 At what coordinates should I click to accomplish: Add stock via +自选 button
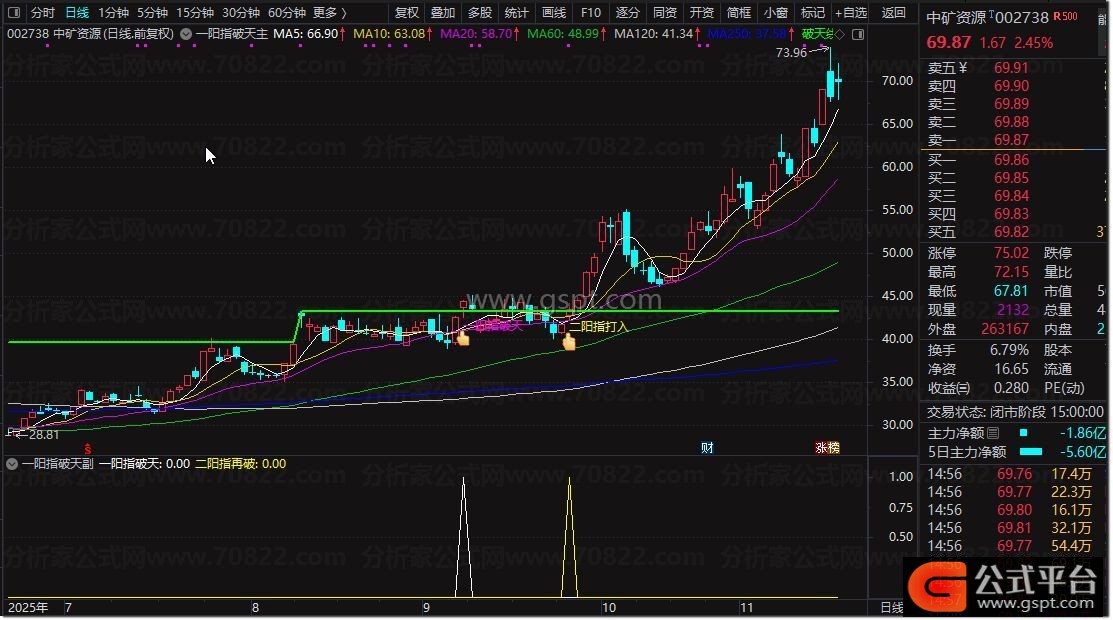(851, 13)
